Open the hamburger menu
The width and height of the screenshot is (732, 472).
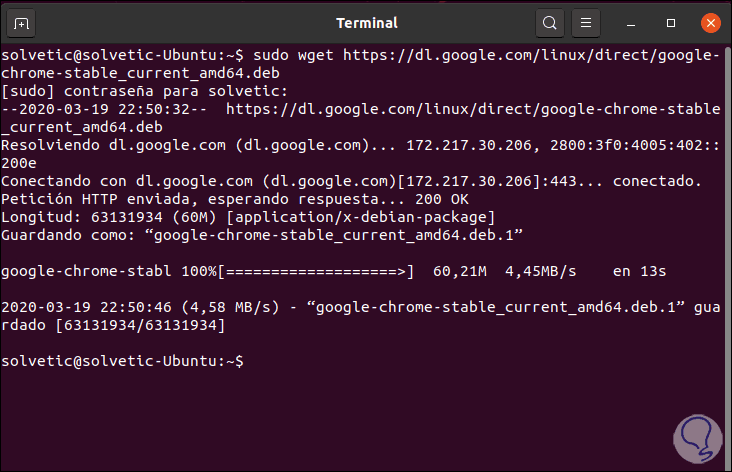[x=587, y=22]
